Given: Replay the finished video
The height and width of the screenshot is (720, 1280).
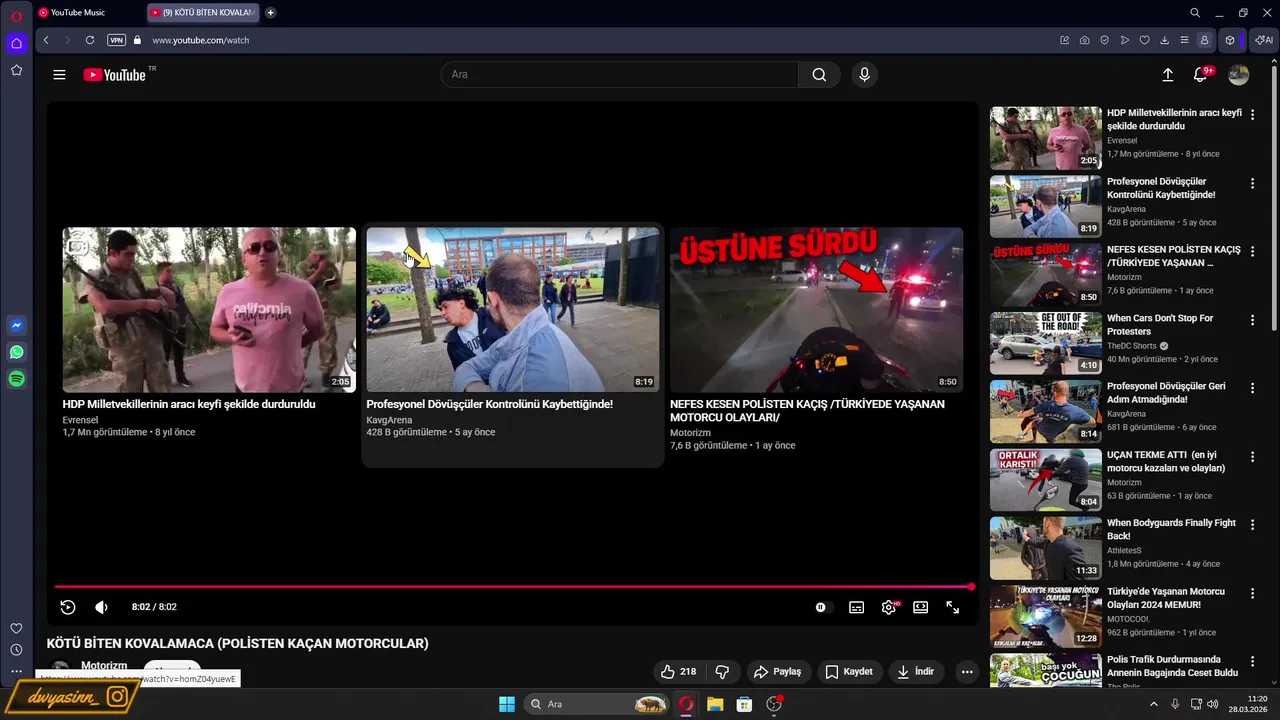Looking at the screenshot, I should (68, 607).
